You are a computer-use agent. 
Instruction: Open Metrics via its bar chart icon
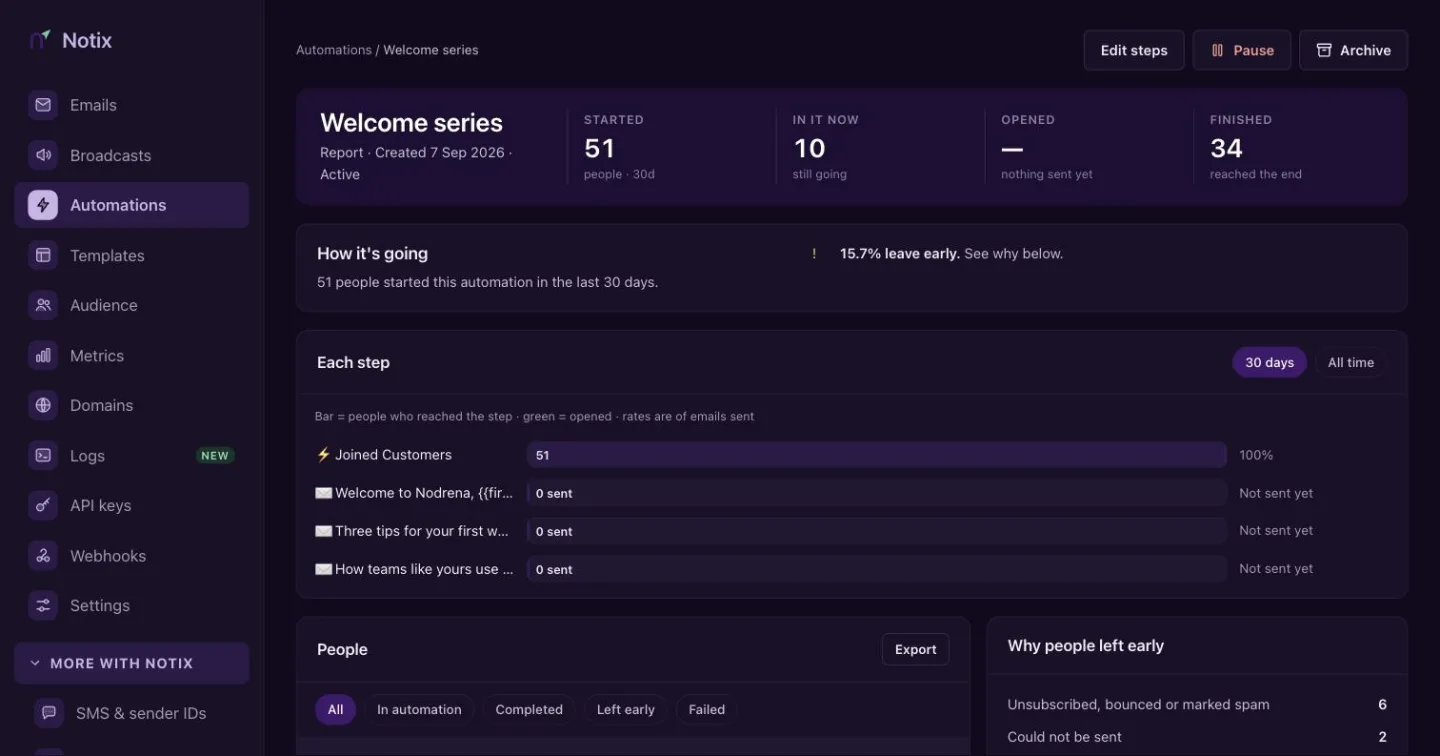pyautogui.click(x=43, y=355)
